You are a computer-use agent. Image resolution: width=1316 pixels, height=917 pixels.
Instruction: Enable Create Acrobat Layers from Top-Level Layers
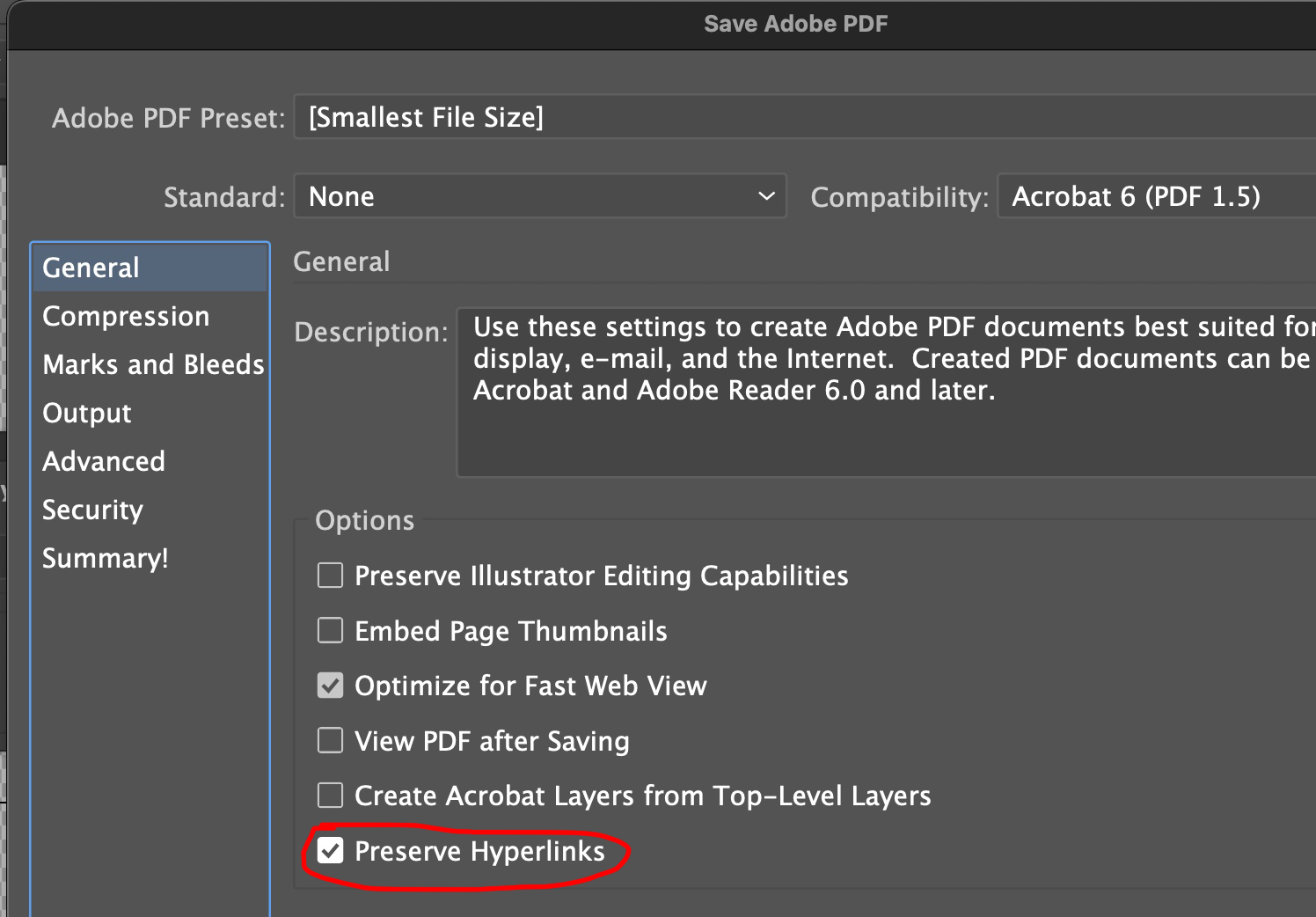(331, 796)
